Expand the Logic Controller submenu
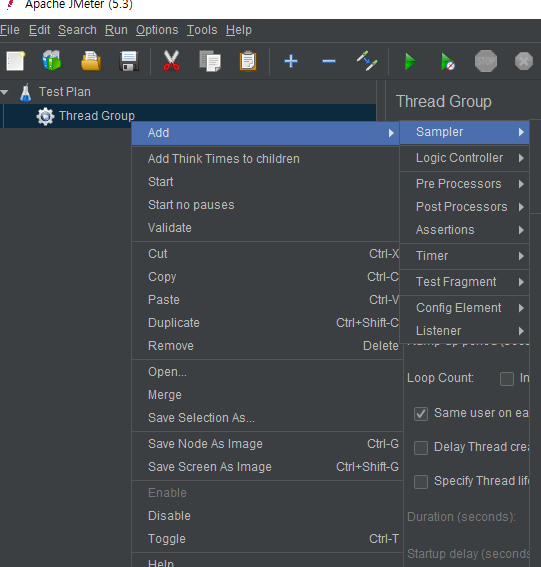541x567 pixels. pos(464,158)
